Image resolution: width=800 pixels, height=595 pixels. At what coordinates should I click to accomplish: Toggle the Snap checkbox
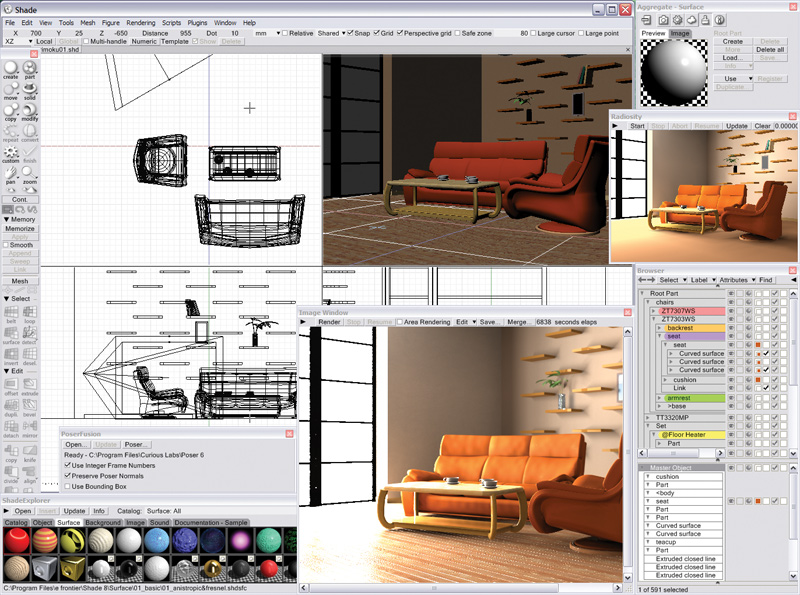(350, 33)
